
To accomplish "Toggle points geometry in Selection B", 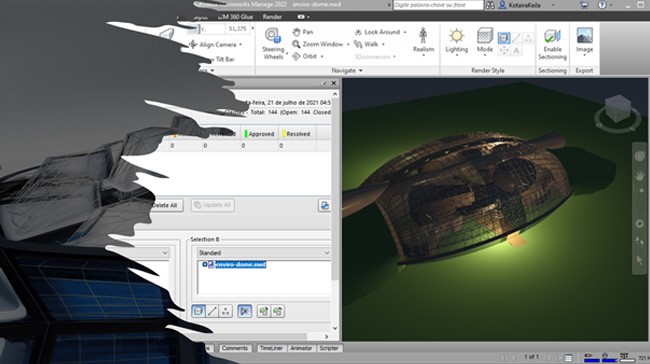I will (x=226, y=311).
